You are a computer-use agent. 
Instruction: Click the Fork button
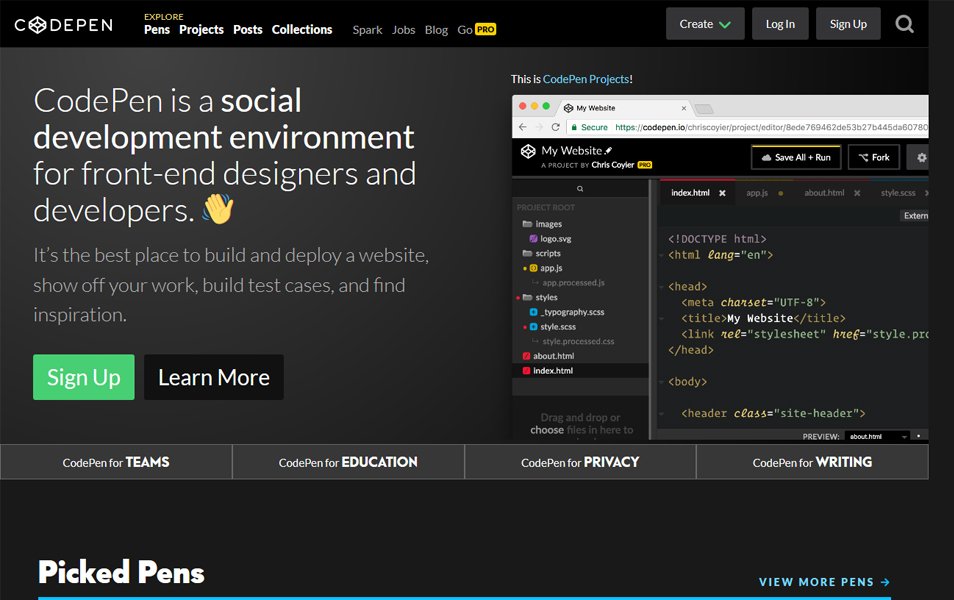click(874, 157)
